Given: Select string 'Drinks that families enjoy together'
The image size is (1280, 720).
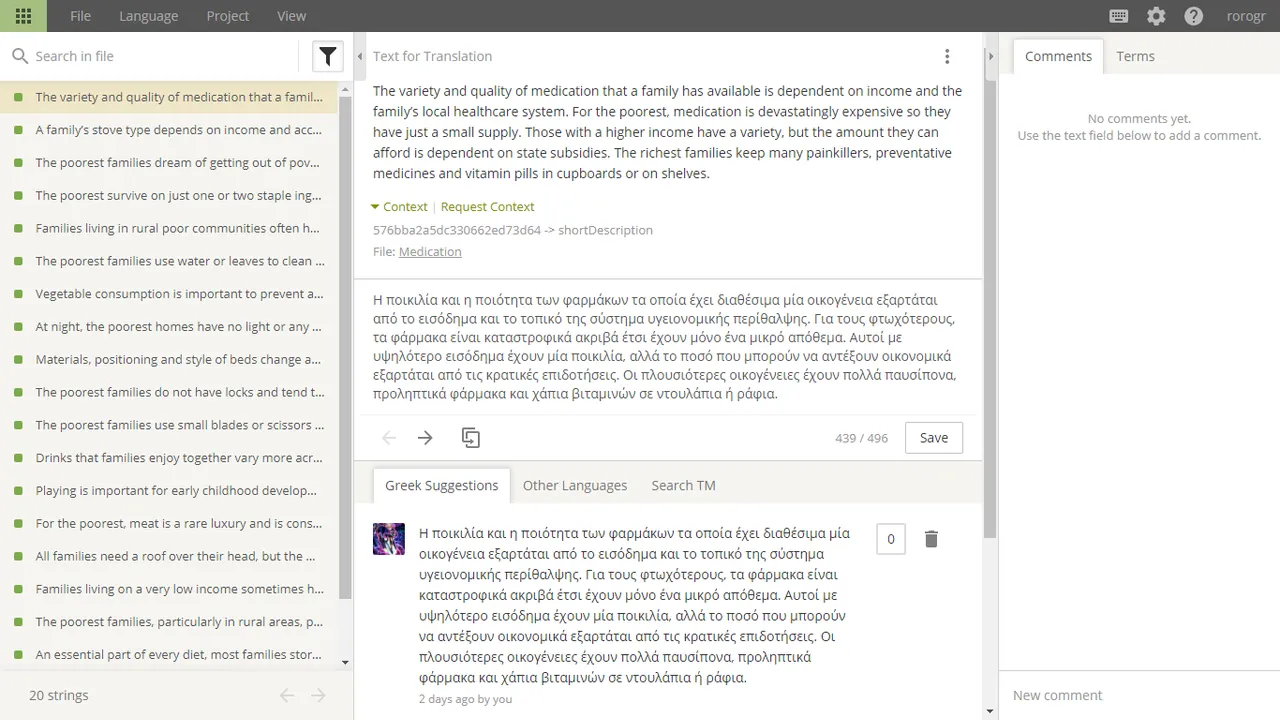Looking at the screenshot, I should click(170, 458).
